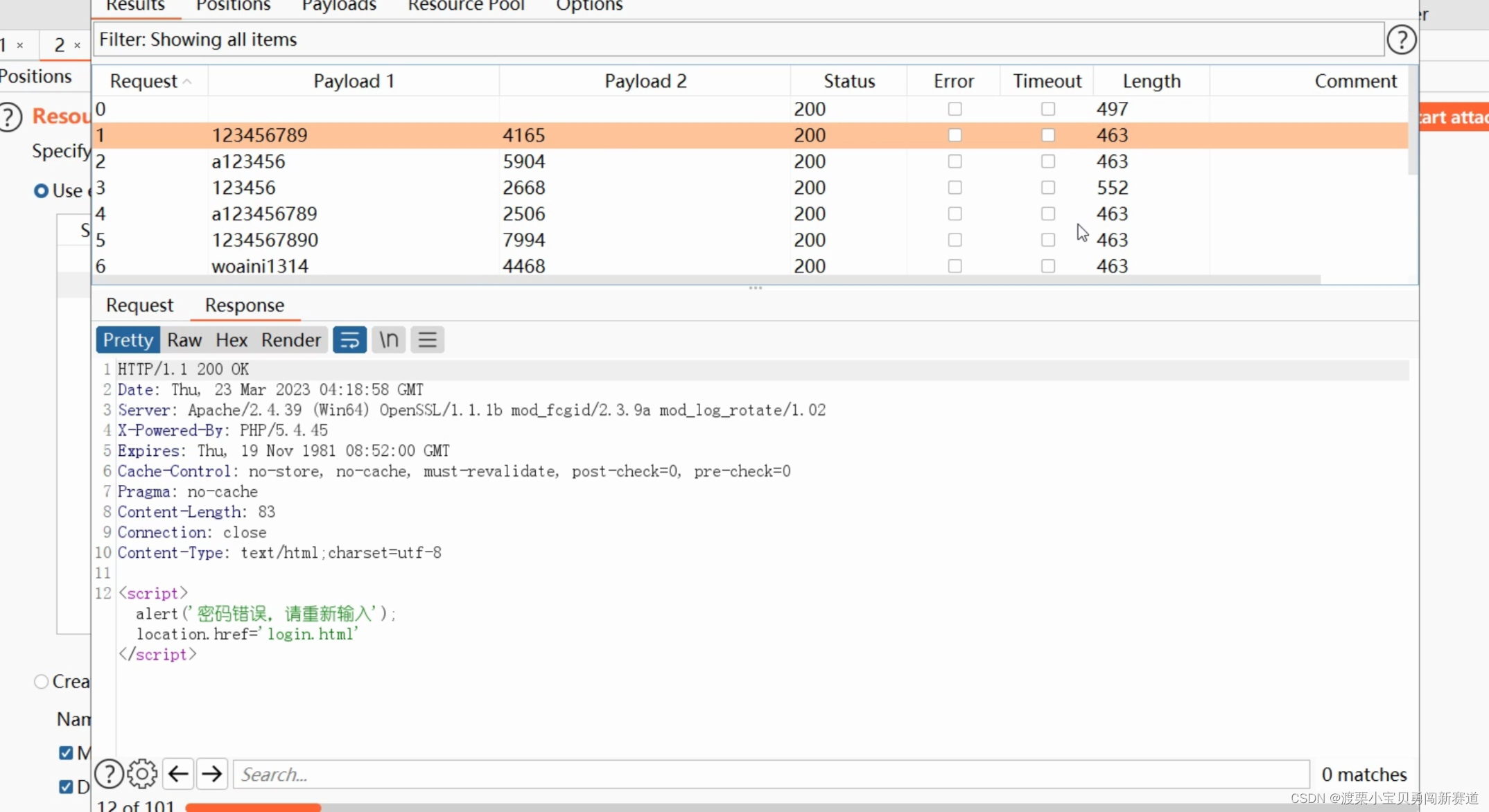Open the Payloads tab
The image size is (1489, 812).
pos(339,6)
